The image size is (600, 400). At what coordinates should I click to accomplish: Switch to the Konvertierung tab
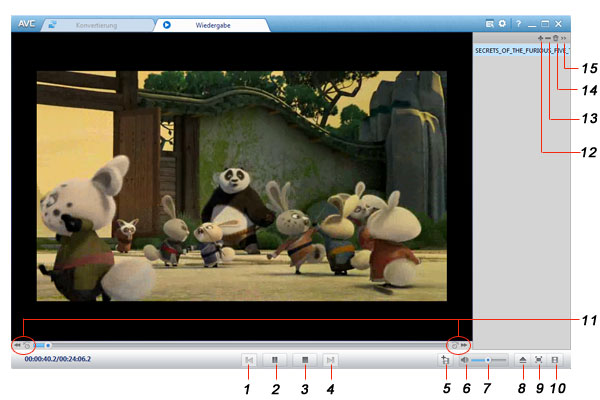click(x=97, y=25)
